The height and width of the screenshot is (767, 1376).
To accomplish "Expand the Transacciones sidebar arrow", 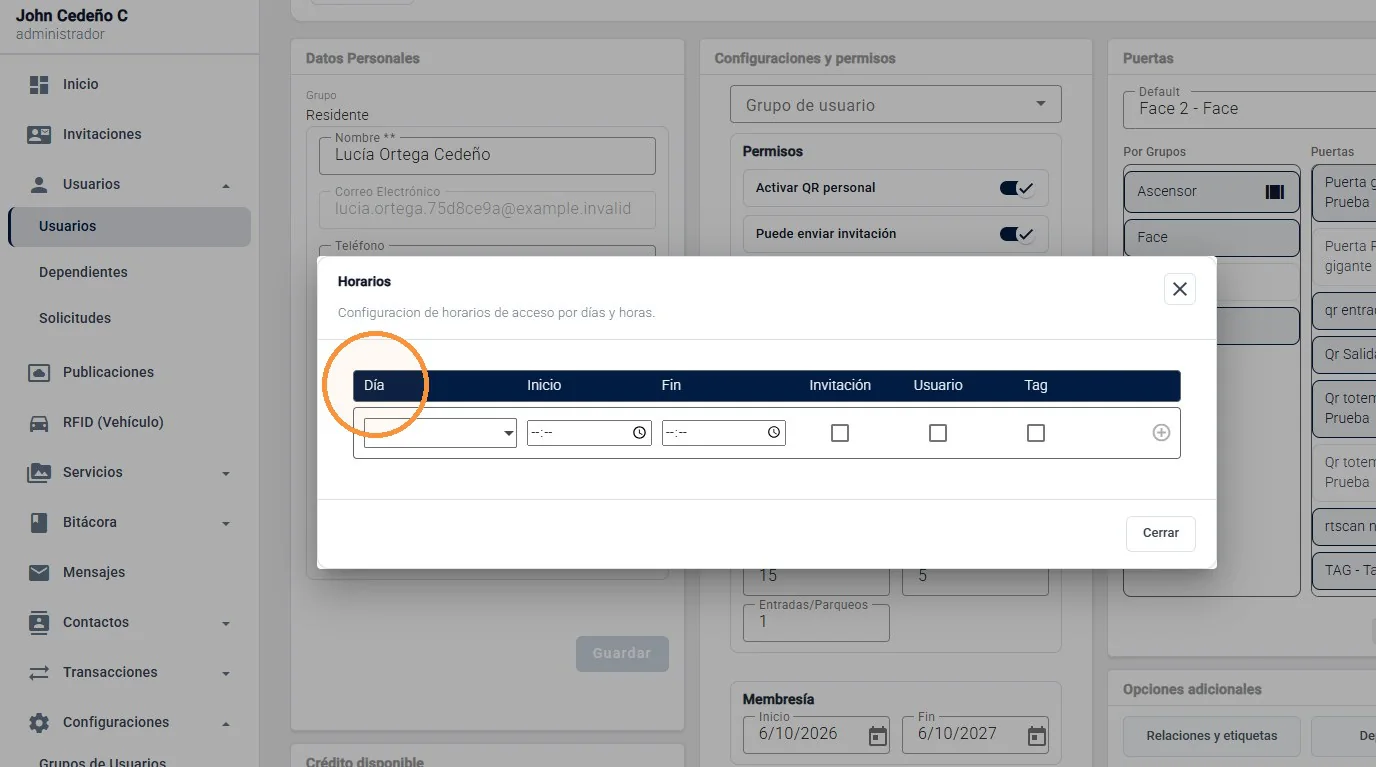I will tap(226, 673).
